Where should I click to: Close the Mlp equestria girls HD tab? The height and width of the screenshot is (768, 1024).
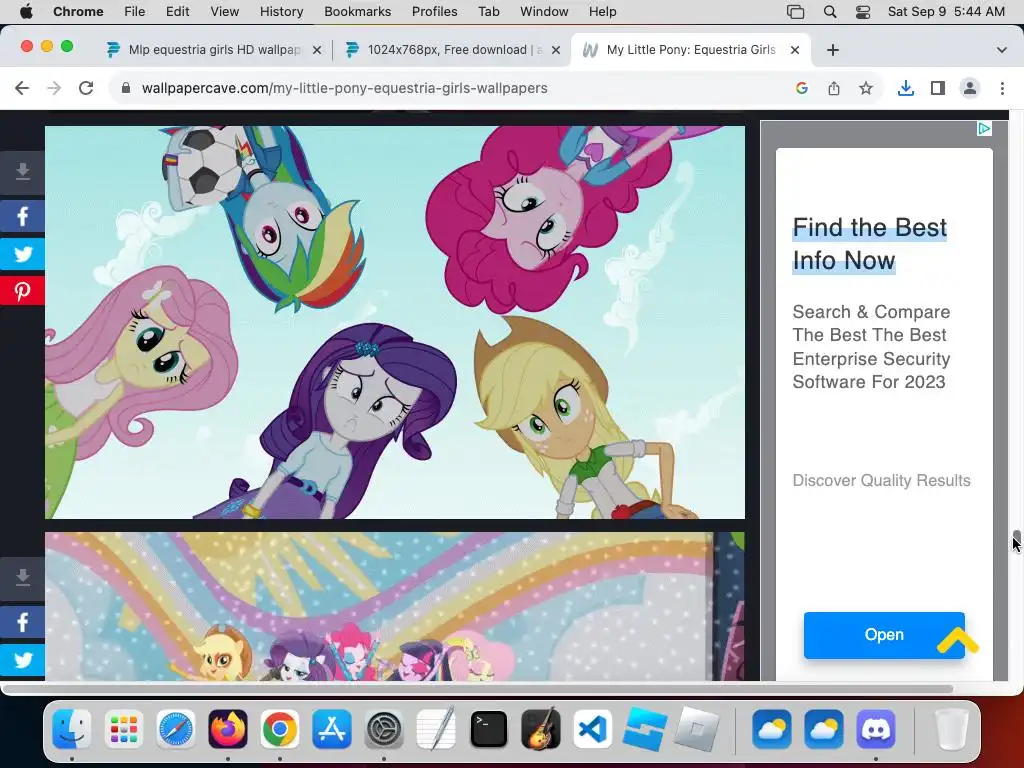pos(317,50)
